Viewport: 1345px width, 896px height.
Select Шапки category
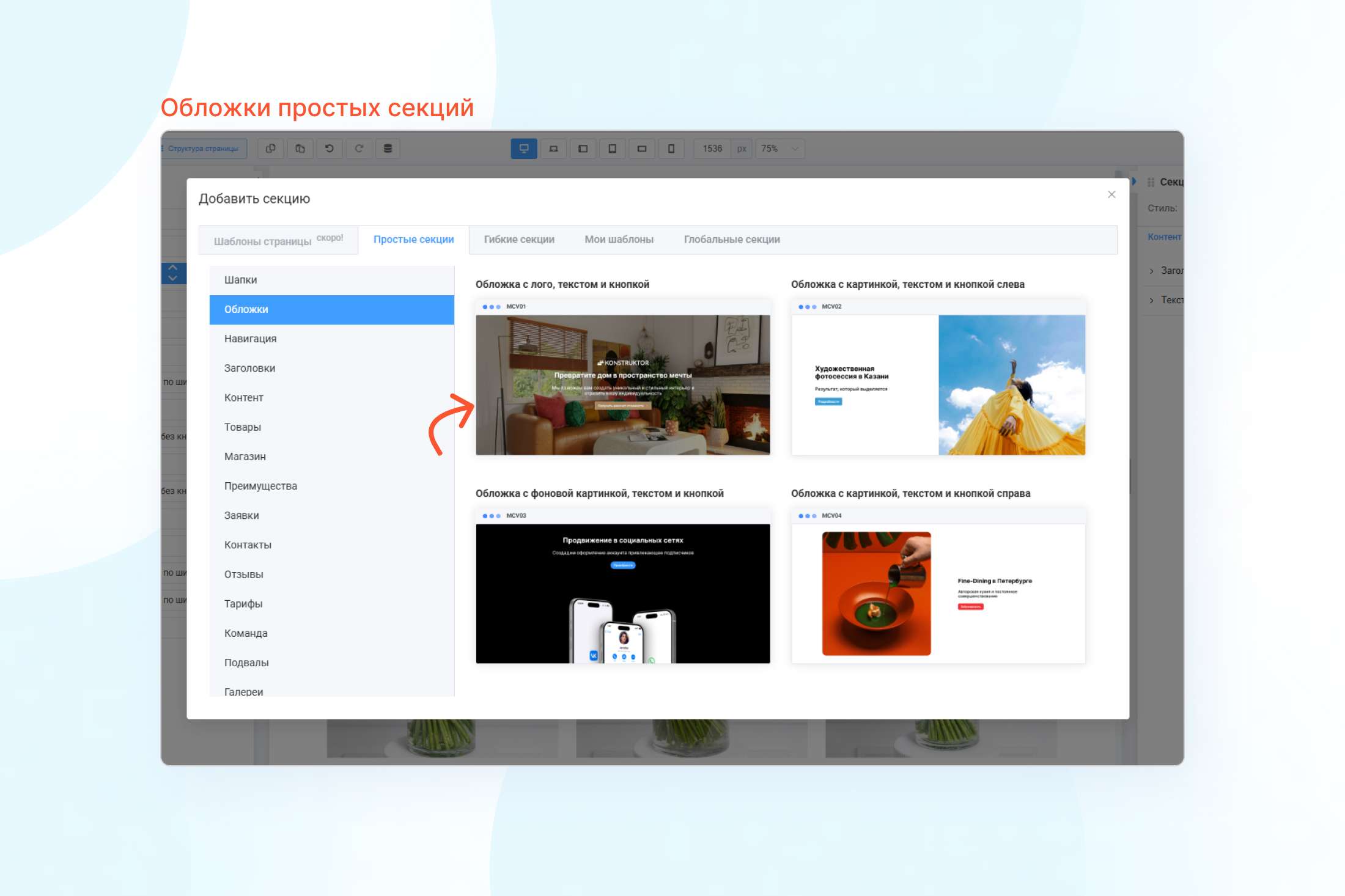(331, 280)
